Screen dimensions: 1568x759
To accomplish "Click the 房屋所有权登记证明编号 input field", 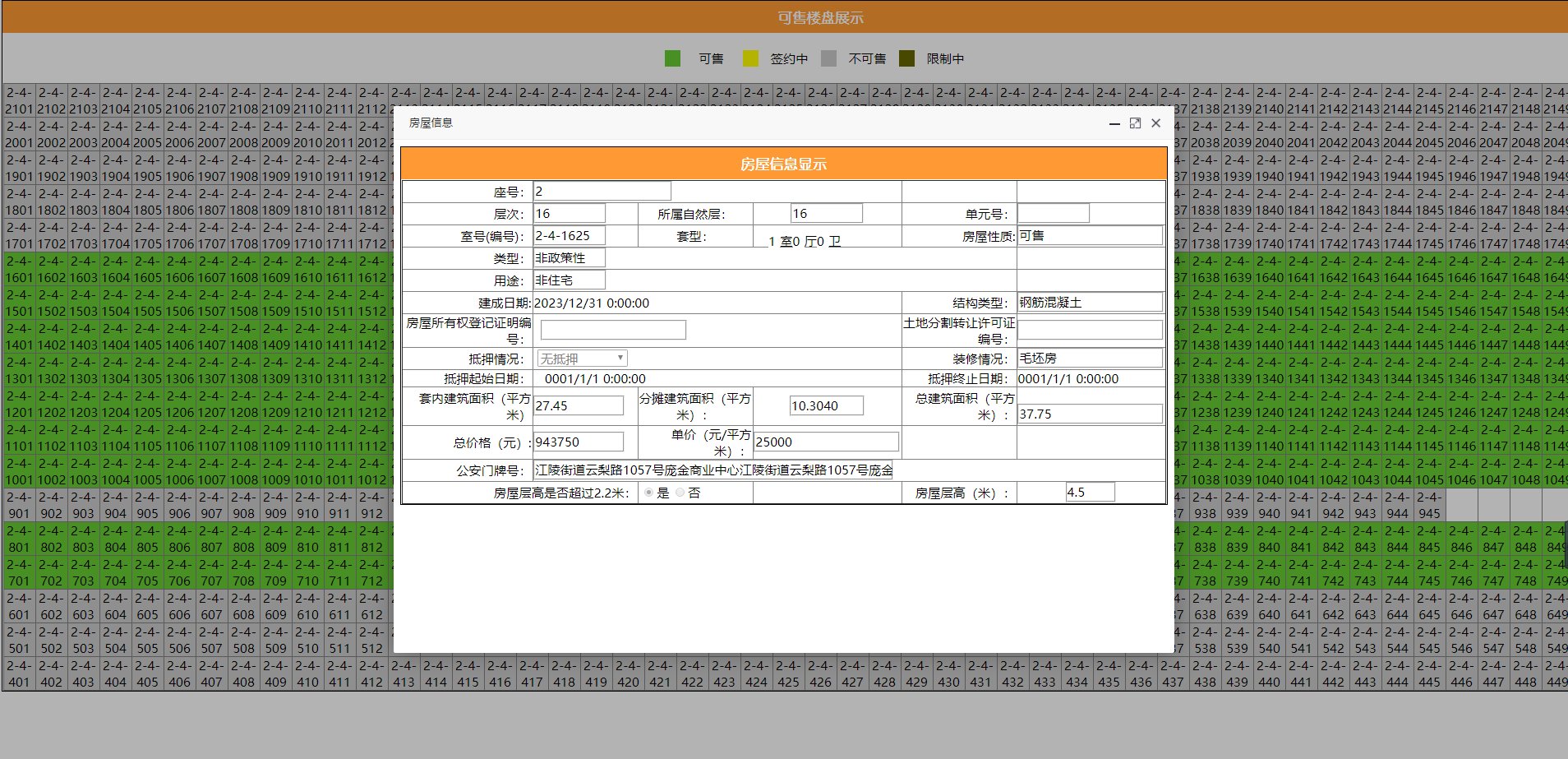I will click(x=613, y=330).
